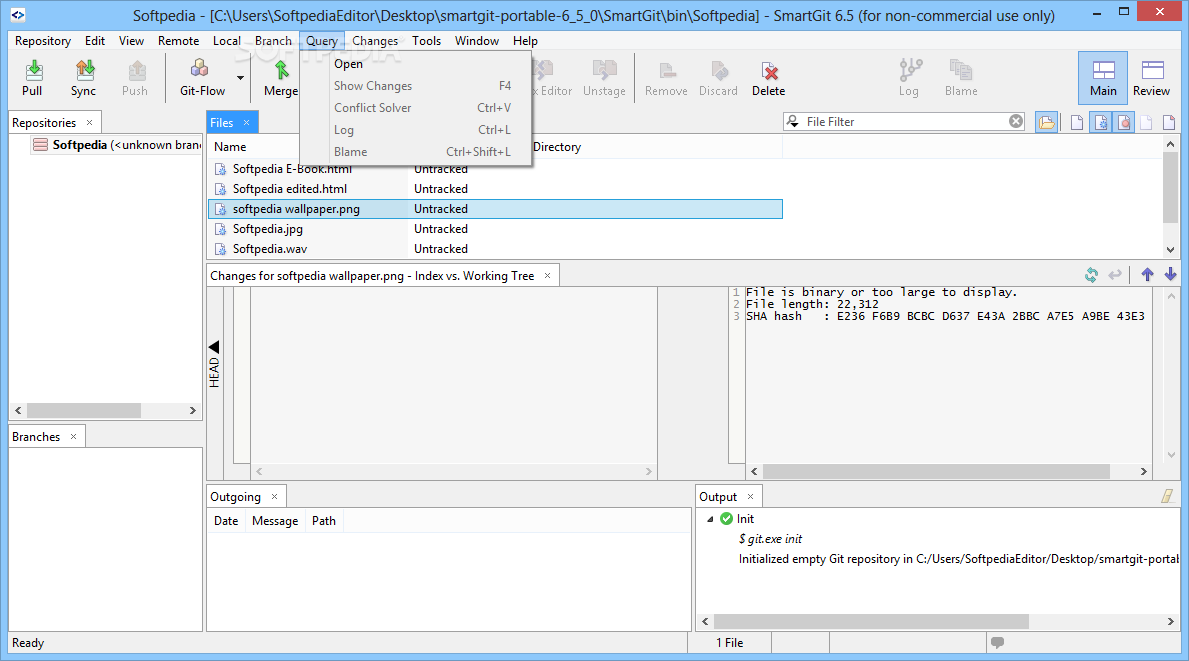Open the Repository menu
The image size is (1189, 661).
click(43, 41)
